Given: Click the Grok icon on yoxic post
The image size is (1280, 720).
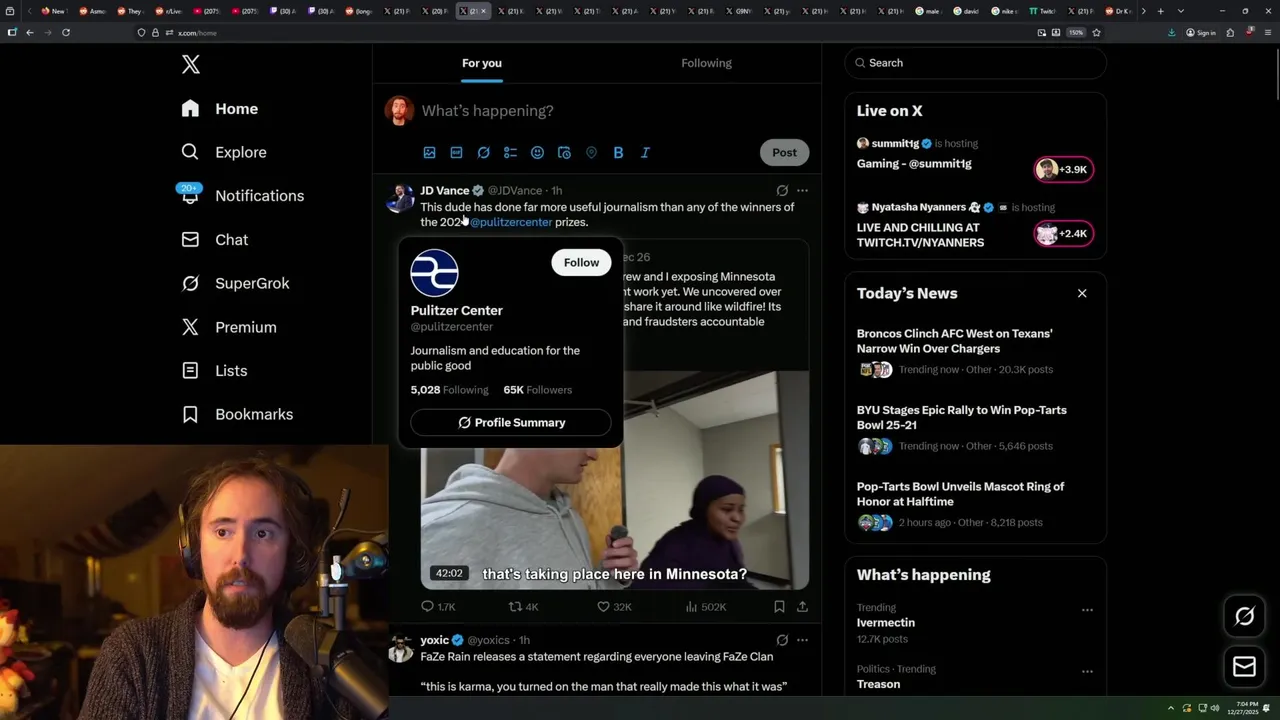Looking at the screenshot, I should click(x=782, y=640).
